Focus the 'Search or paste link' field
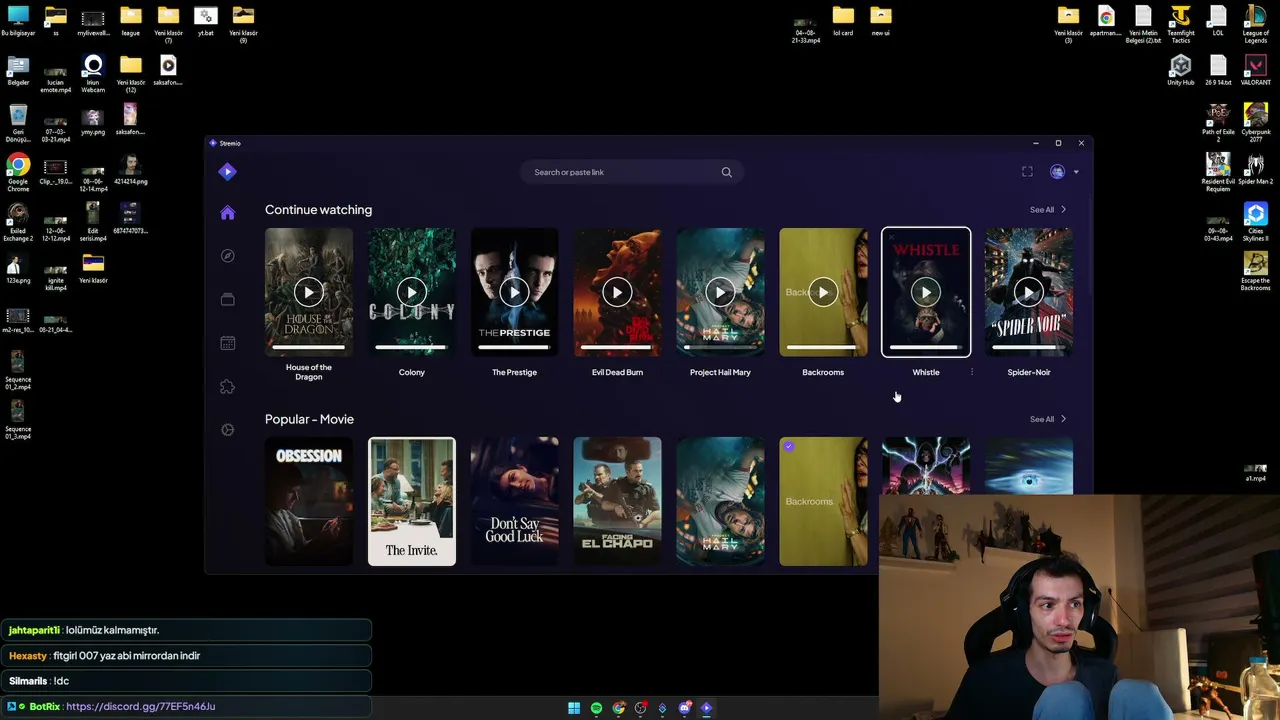 632,172
